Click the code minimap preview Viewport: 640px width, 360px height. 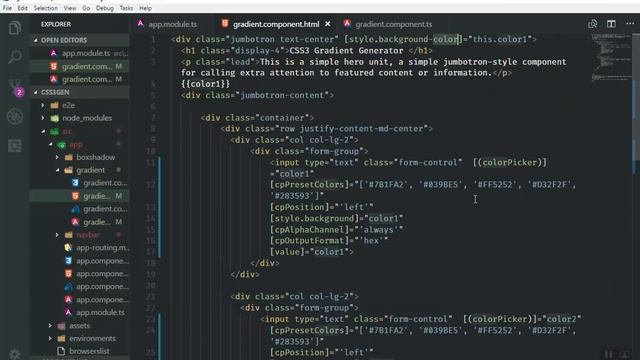tap(610, 57)
